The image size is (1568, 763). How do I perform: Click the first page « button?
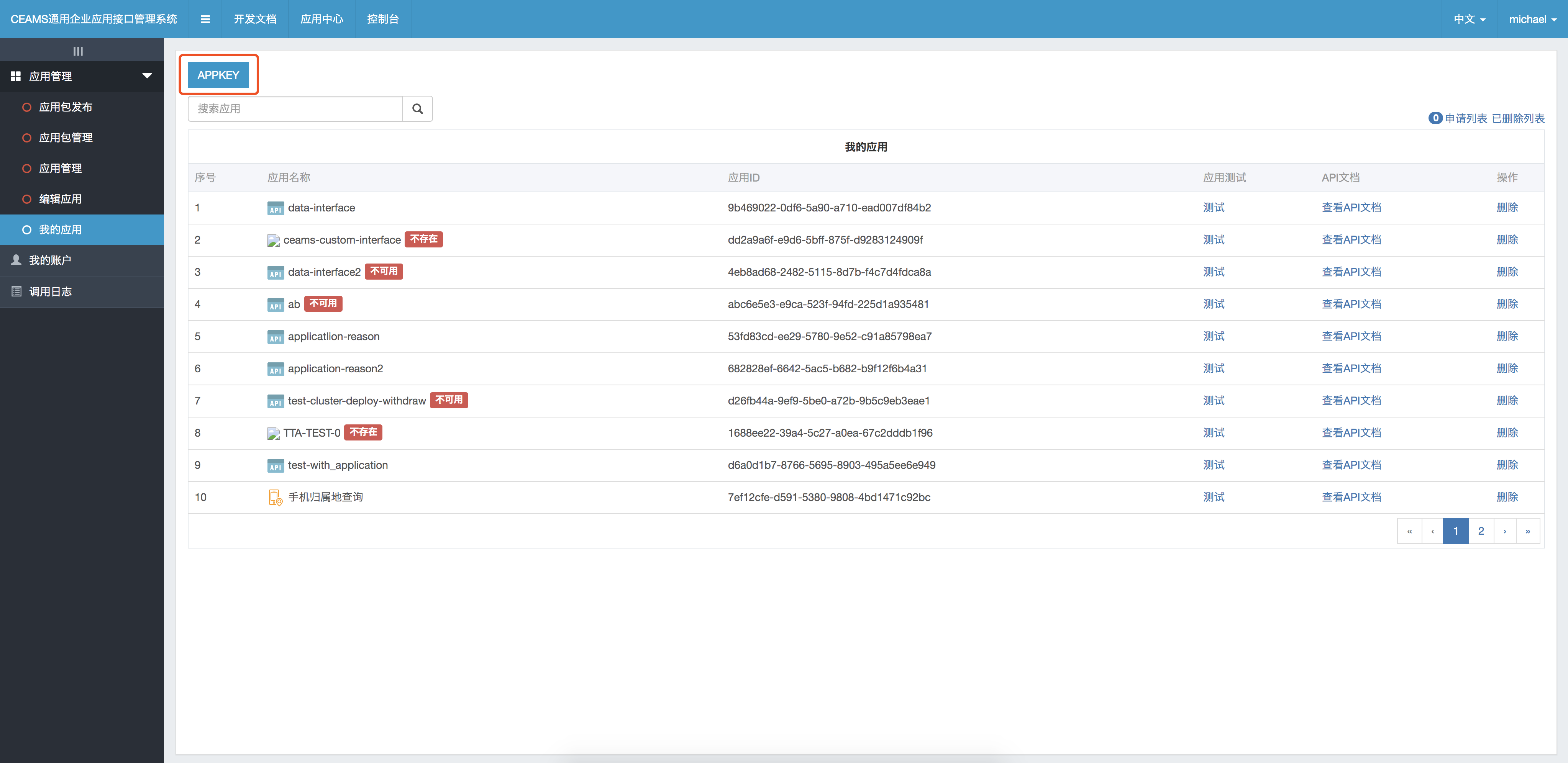1409,530
